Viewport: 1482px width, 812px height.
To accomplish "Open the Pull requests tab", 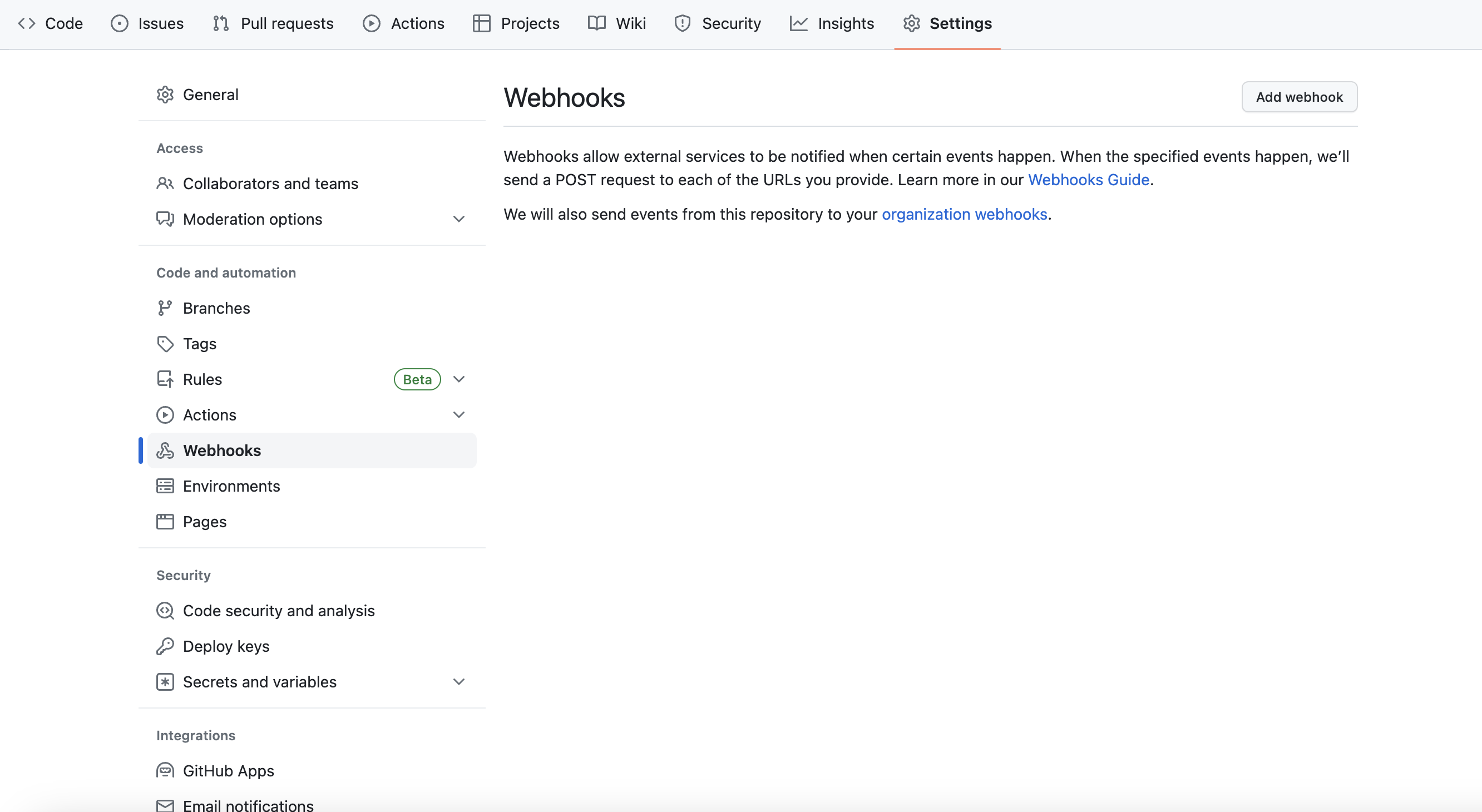I will [x=273, y=23].
